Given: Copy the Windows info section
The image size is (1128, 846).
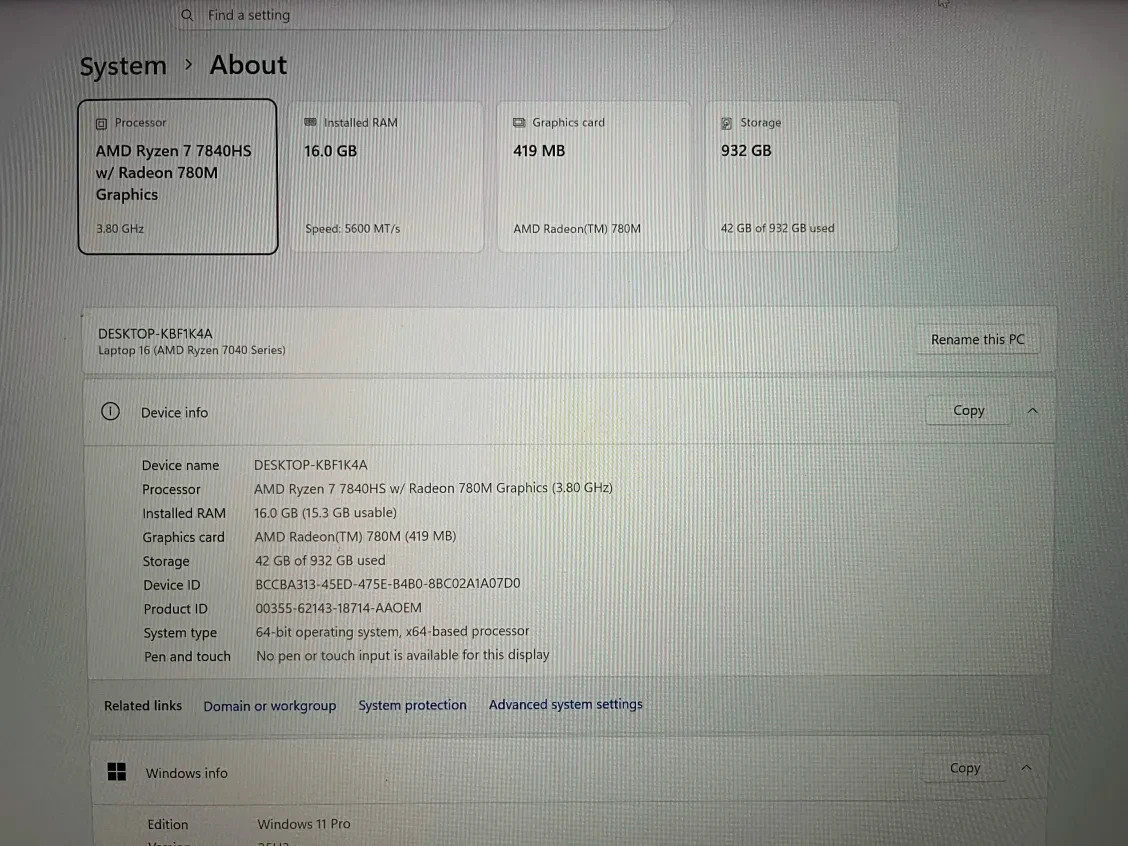Looking at the screenshot, I should click(965, 768).
